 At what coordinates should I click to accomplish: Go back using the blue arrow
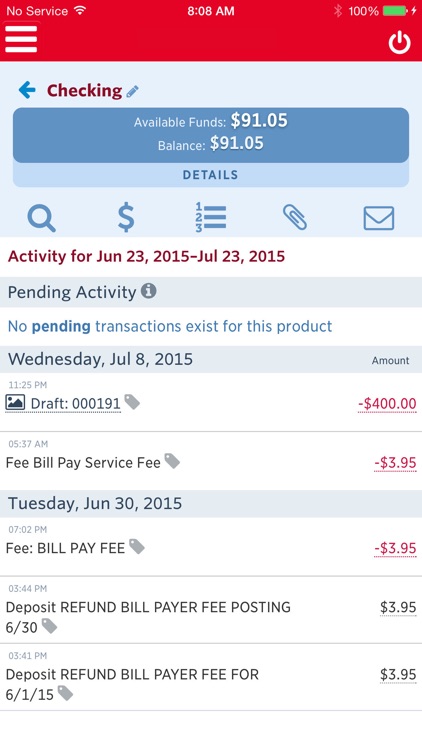[27, 90]
